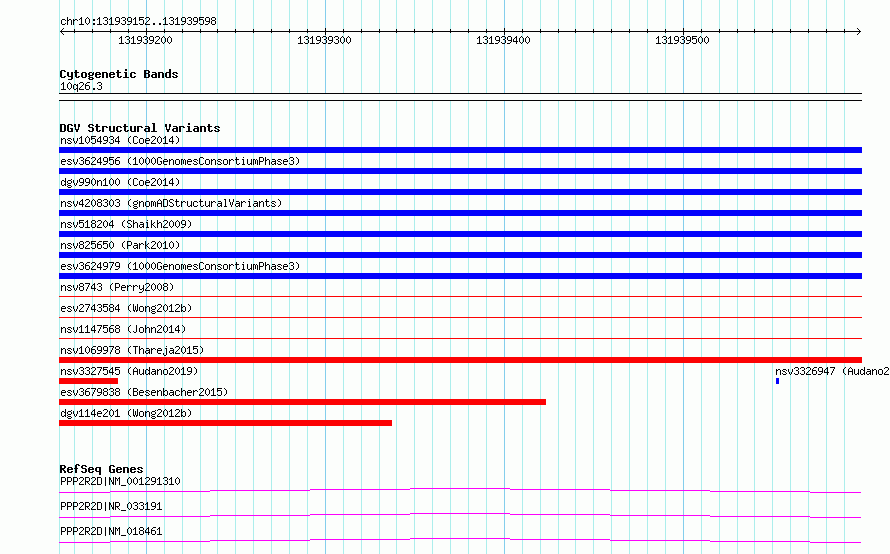Open variant nsv1147568 (John2014) label

(123, 329)
